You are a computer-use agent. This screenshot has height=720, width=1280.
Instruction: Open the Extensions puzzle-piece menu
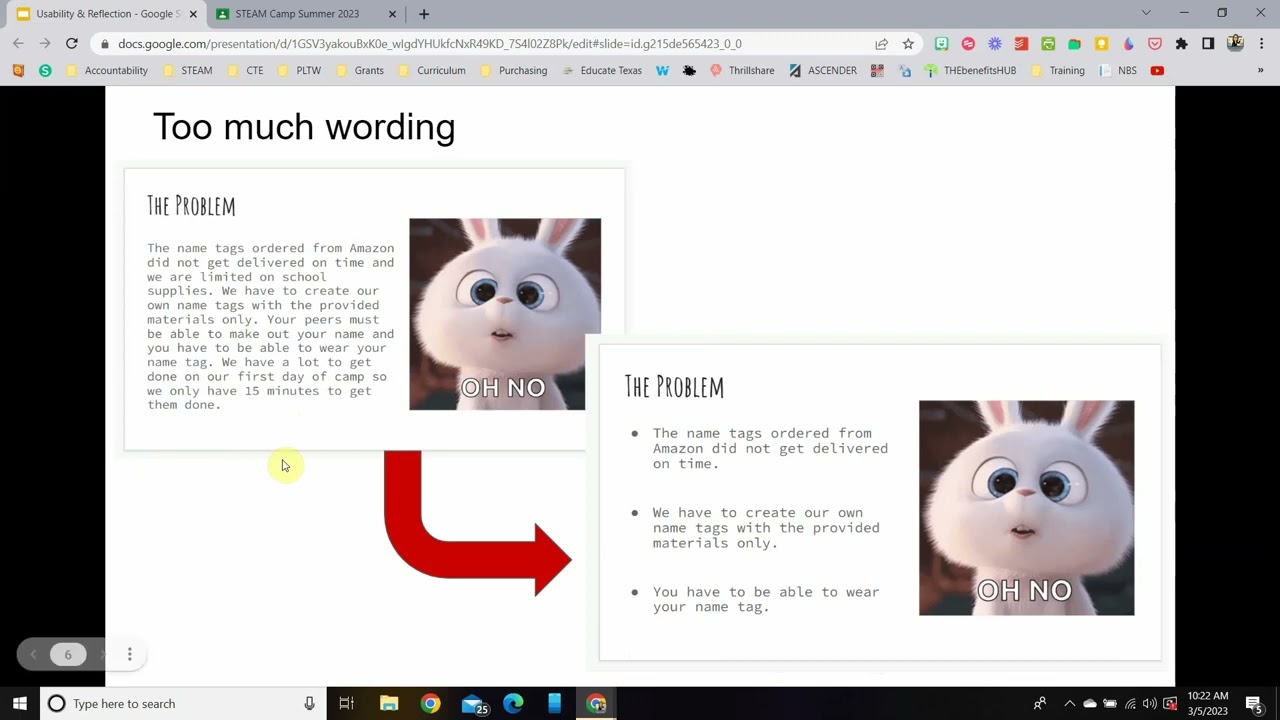[1181, 44]
